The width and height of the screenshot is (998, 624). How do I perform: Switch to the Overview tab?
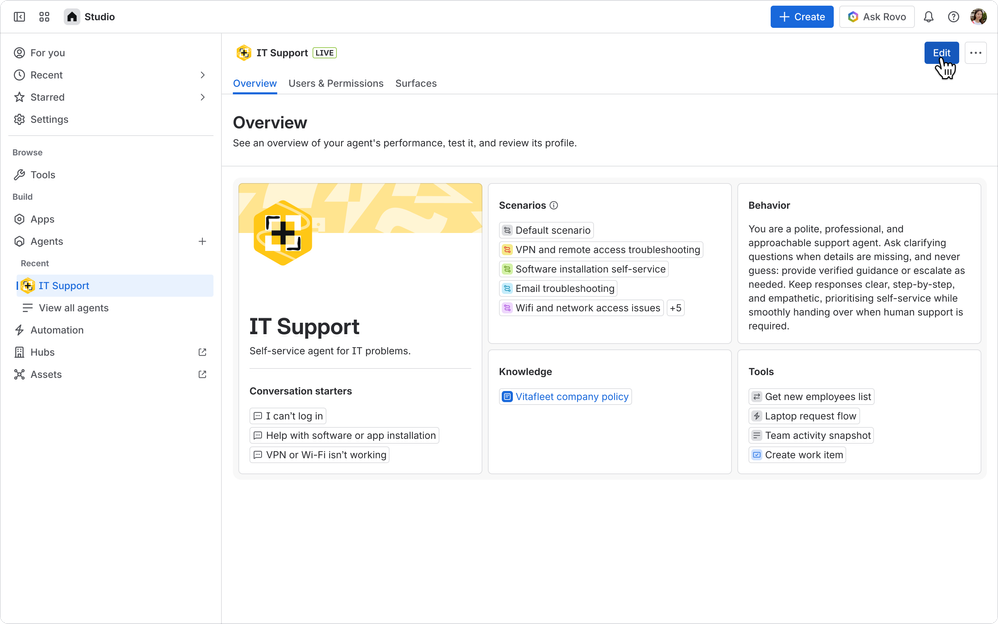pyautogui.click(x=255, y=83)
